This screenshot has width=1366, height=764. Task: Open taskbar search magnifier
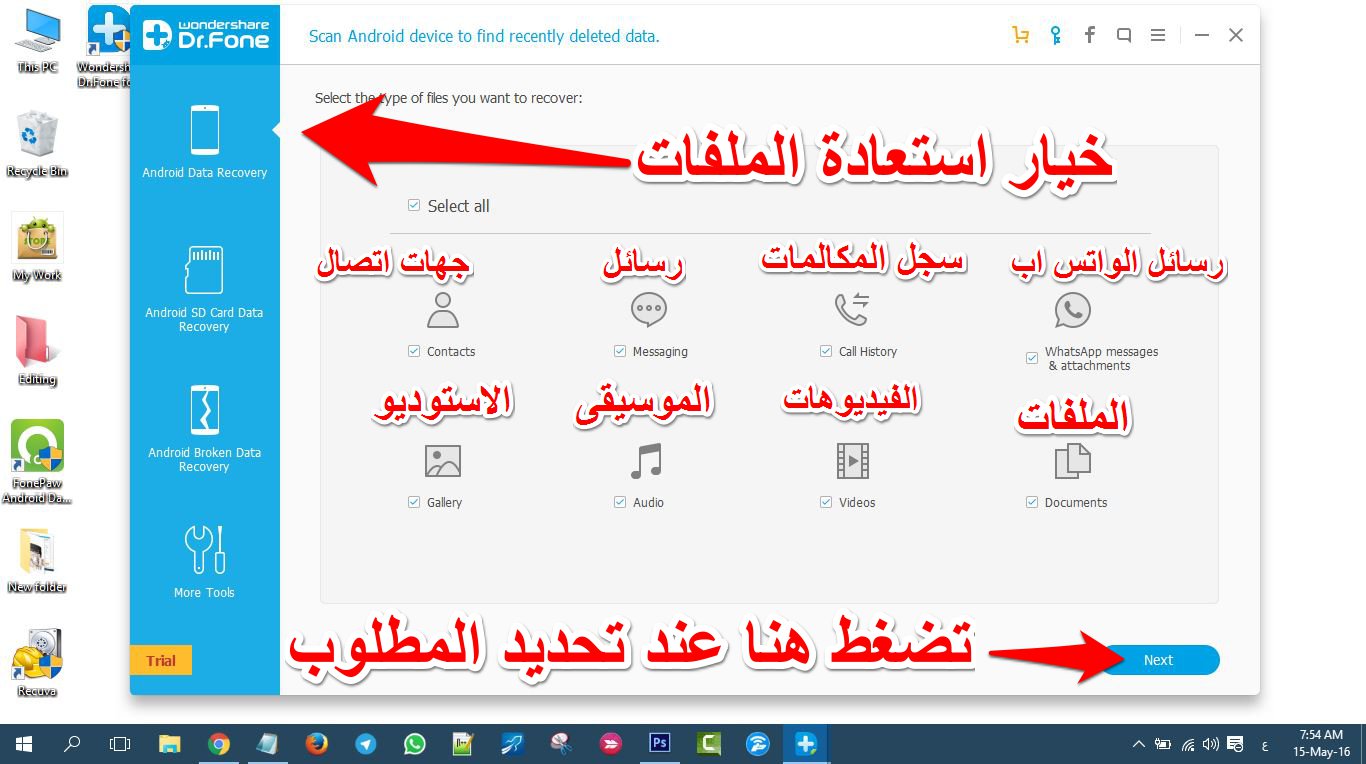tap(72, 744)
